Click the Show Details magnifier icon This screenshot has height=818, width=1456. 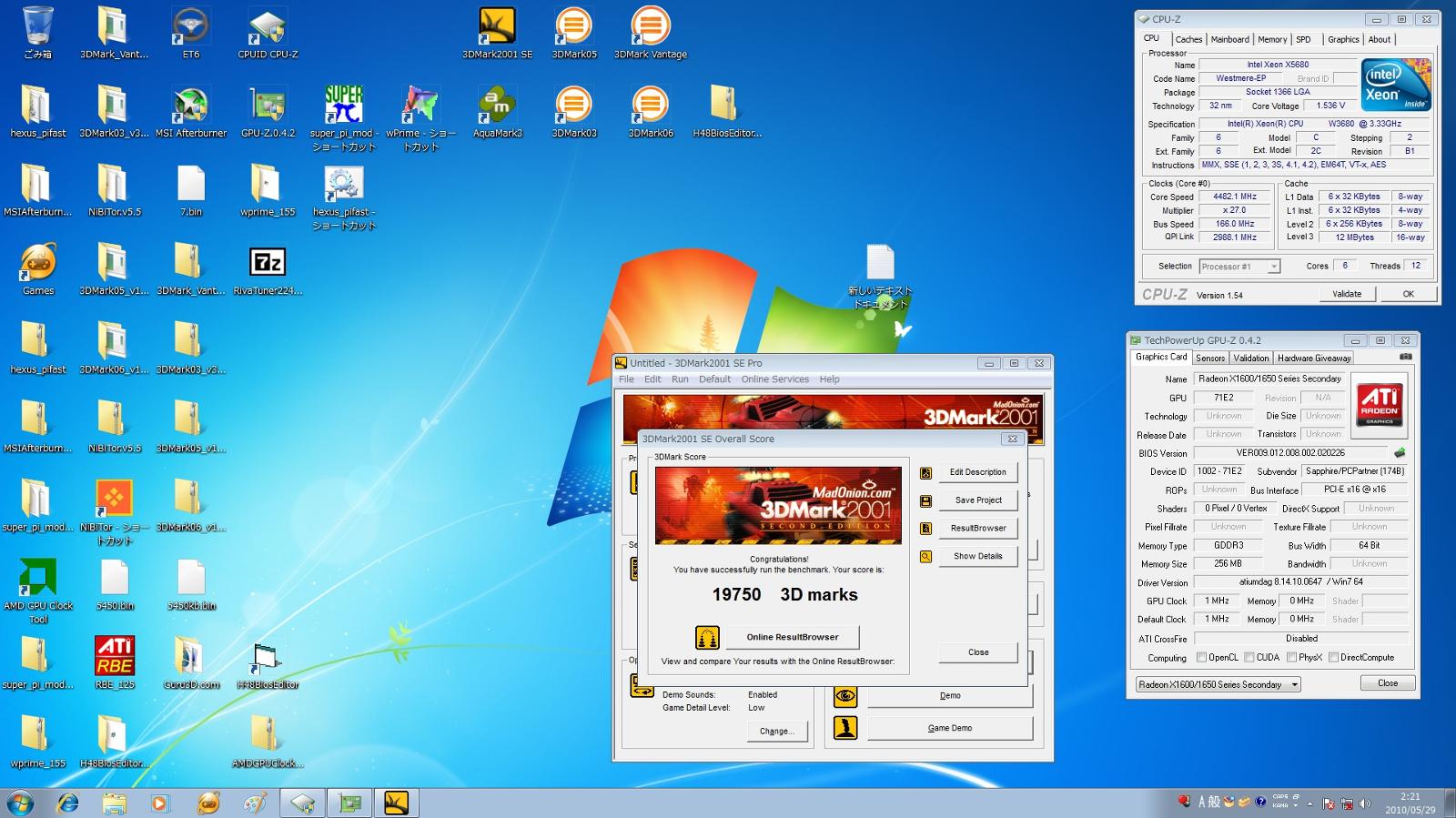[925, 556]
